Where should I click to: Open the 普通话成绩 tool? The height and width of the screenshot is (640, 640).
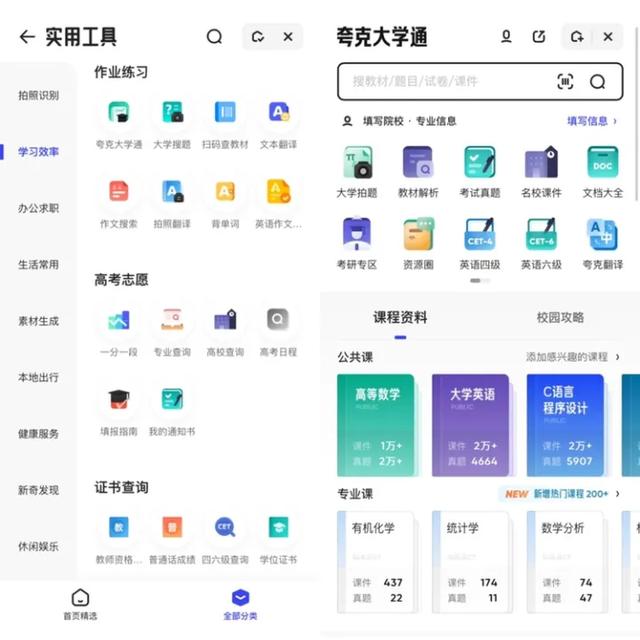coord(172,527)
